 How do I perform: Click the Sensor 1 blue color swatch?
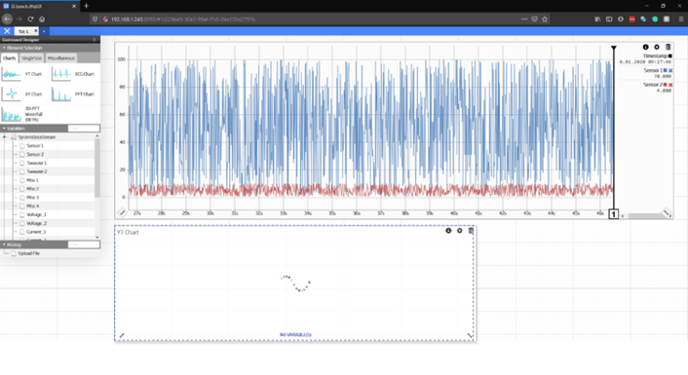pos(665,71)
